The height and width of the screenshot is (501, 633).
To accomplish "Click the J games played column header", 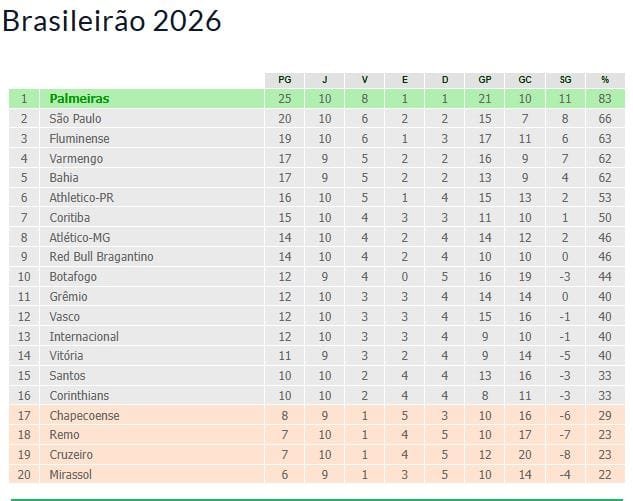I will pos(324,80).
